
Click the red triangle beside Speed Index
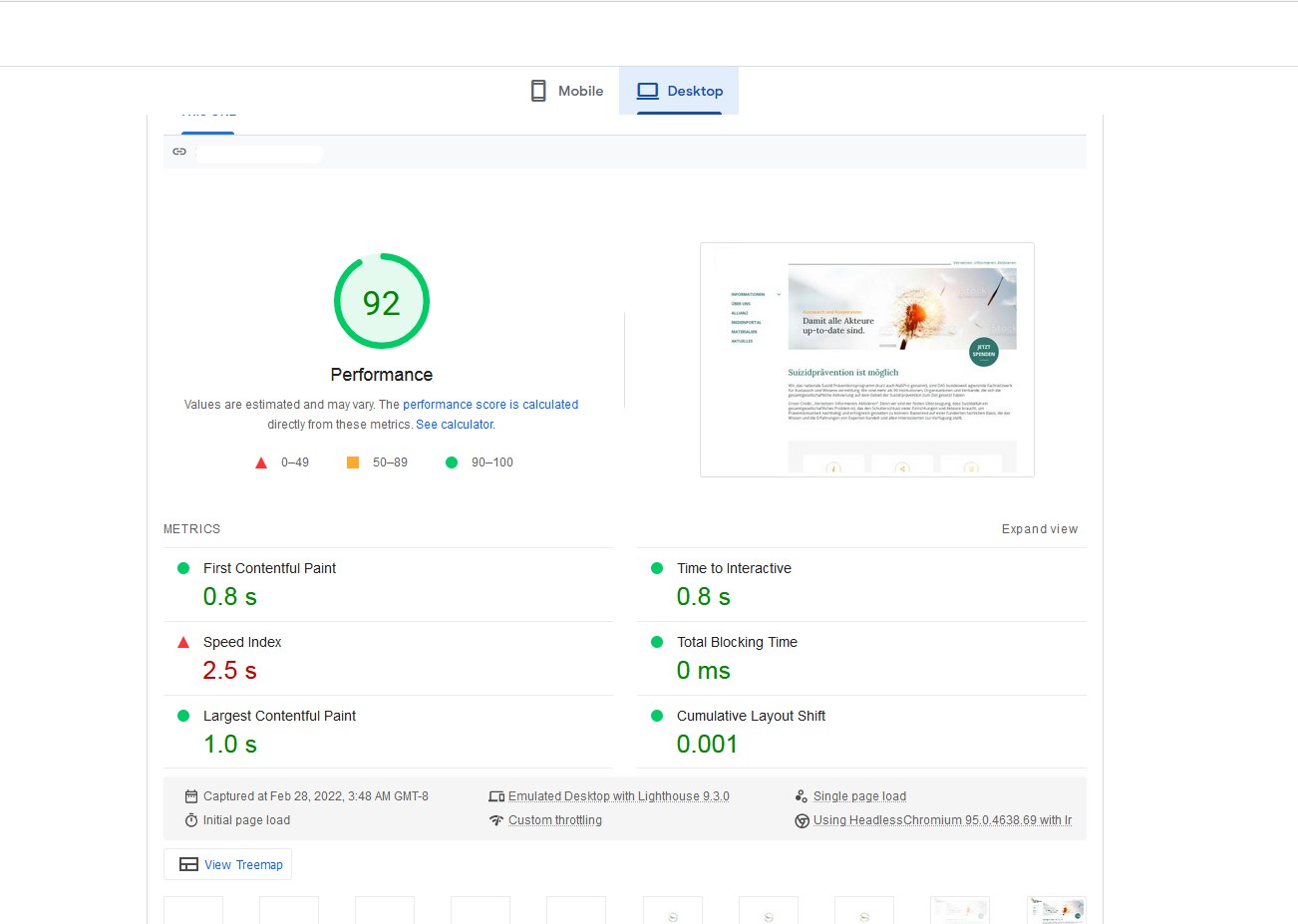click(x=183, y=642)
